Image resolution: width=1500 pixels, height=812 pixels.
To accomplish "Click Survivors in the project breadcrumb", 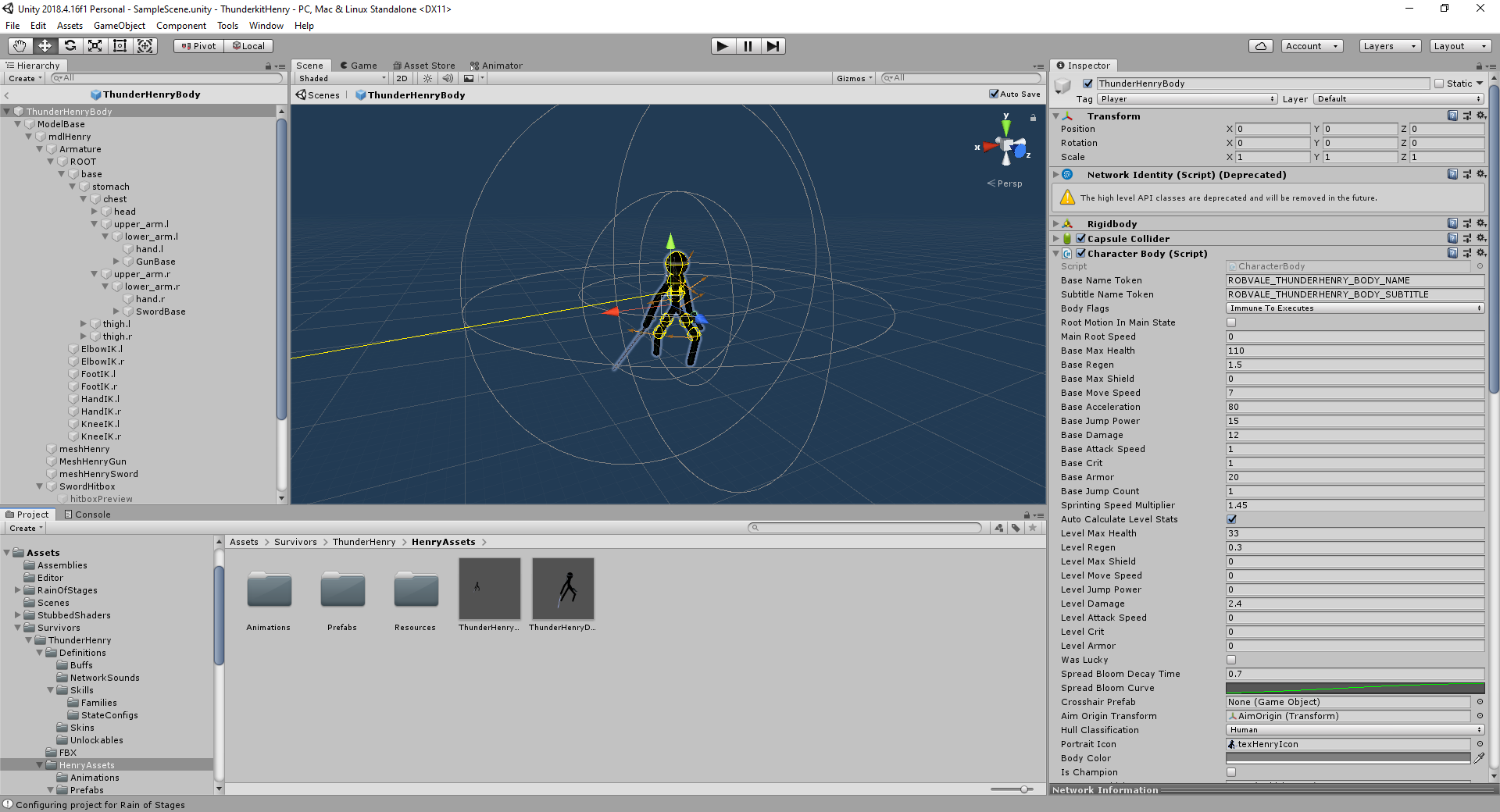I will pyautogui.click(x=295, y=541).
